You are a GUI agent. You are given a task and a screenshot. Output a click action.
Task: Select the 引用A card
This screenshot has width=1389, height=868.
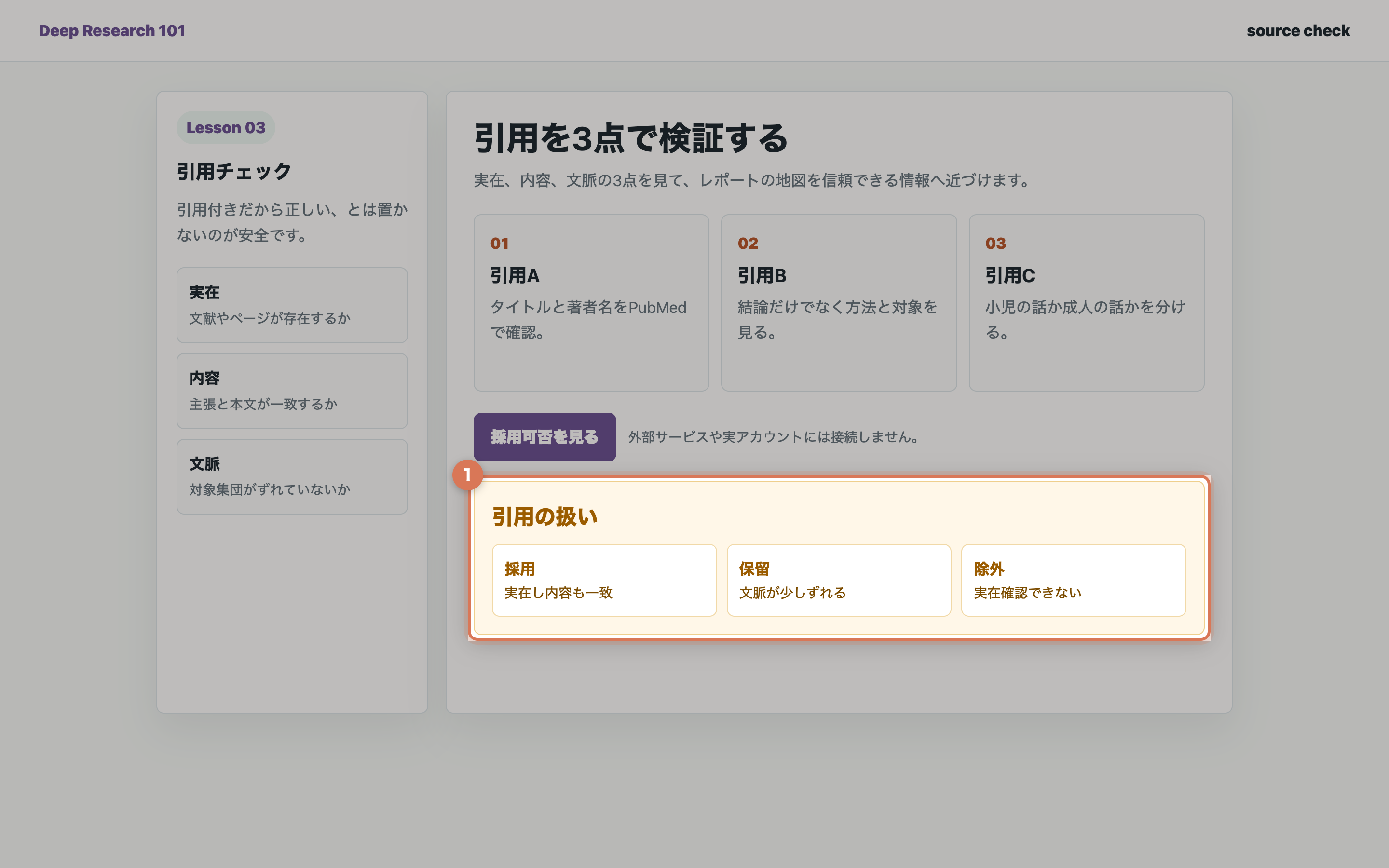(x=591, y=302)
